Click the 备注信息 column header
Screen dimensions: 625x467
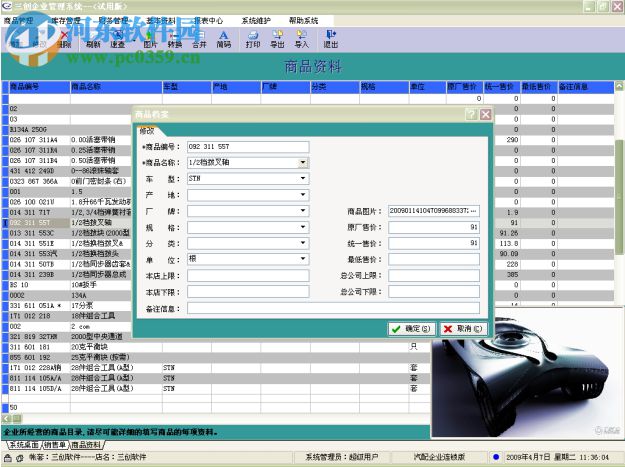586,86
